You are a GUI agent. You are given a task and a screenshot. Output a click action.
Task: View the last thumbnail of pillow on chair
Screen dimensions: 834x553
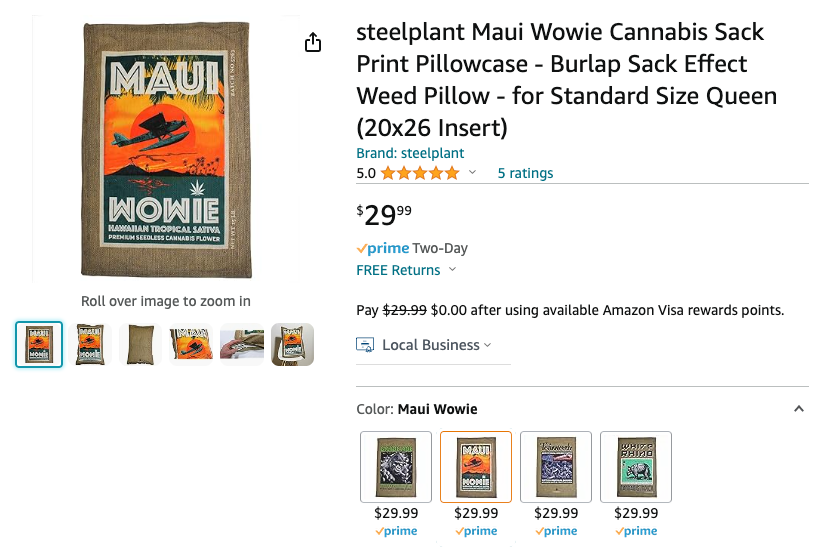[x=292, y=345]
